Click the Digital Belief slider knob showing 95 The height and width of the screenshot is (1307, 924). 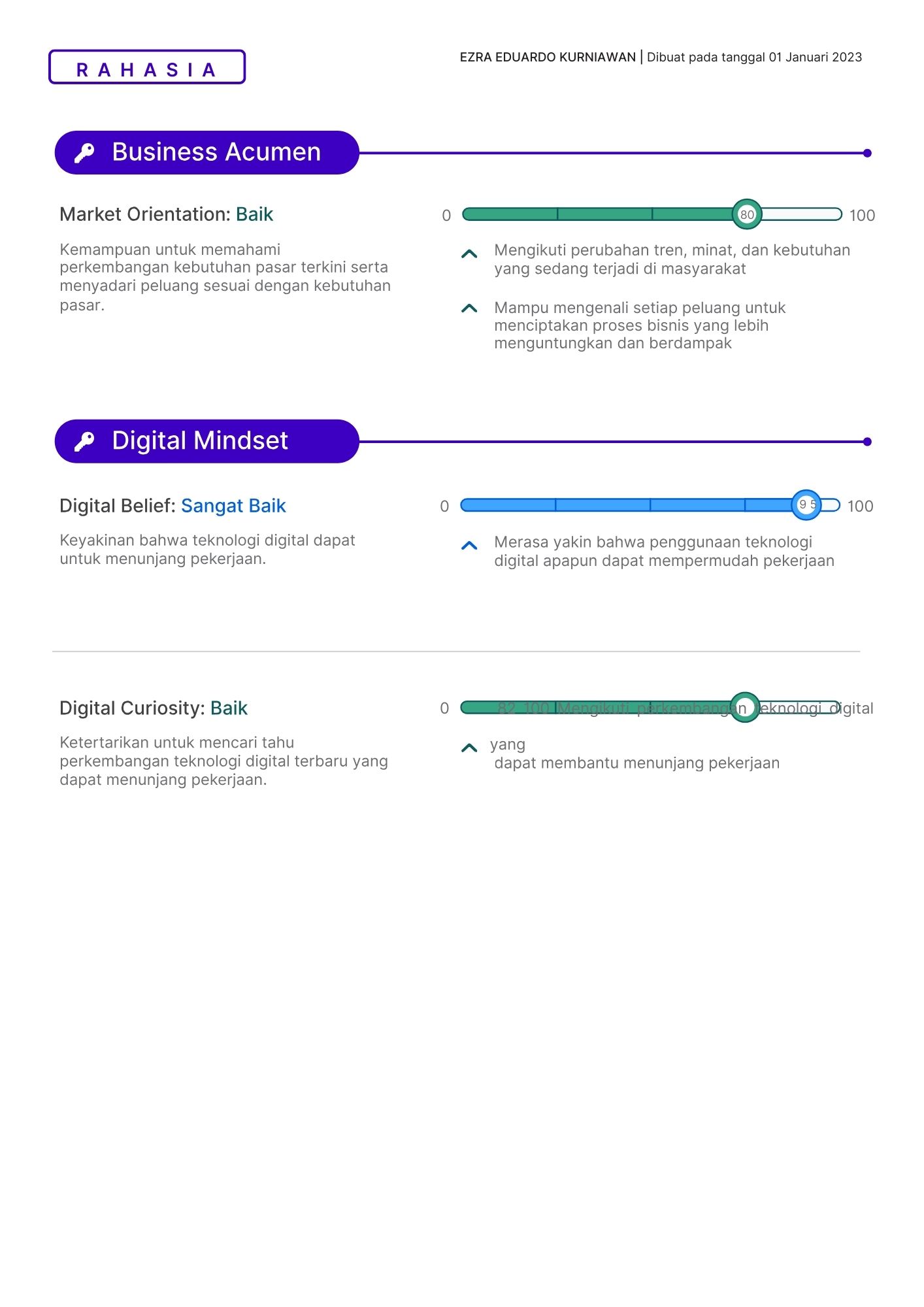806,505
